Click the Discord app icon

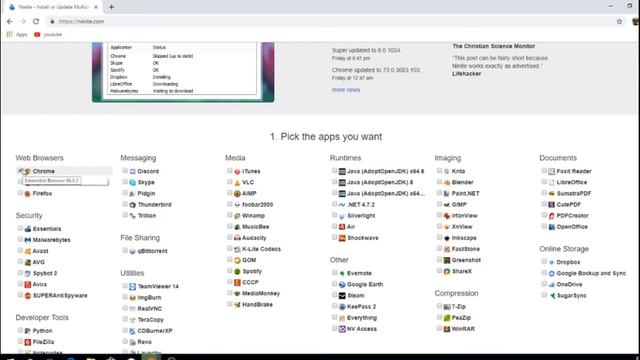tap(132, 171)
